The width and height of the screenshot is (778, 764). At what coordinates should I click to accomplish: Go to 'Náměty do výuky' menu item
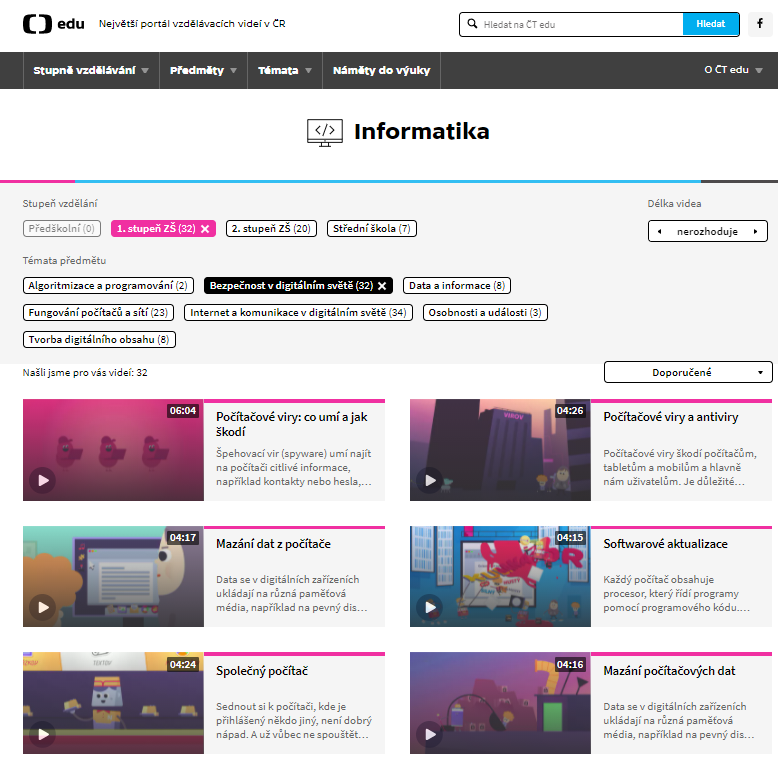pos(381,71)
